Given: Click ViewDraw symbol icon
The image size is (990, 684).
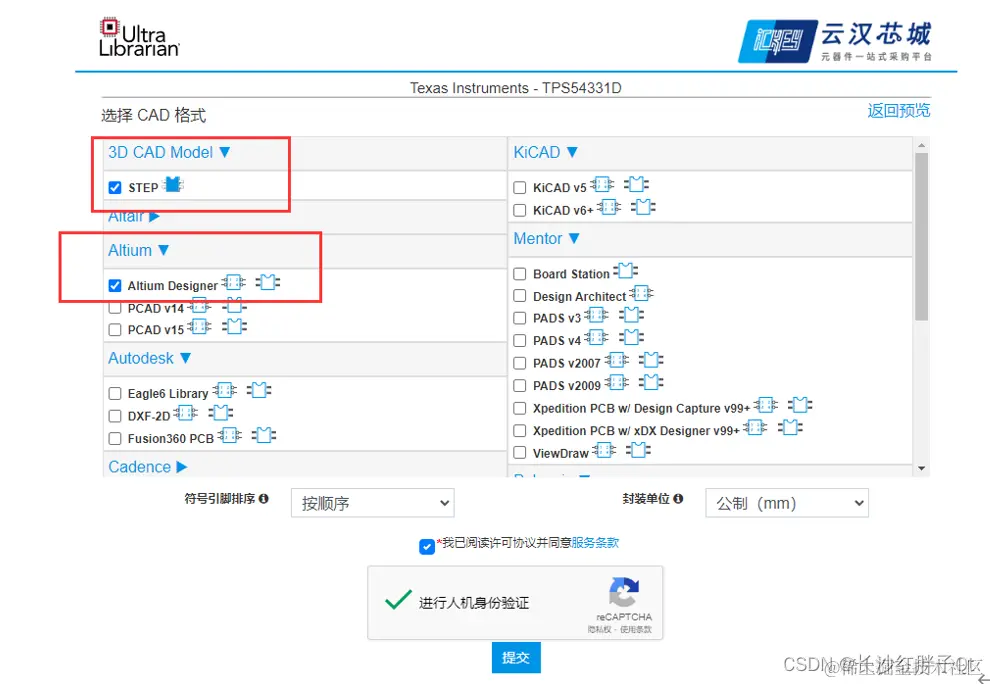Looking at the screenshot, I should pos(604,450).
